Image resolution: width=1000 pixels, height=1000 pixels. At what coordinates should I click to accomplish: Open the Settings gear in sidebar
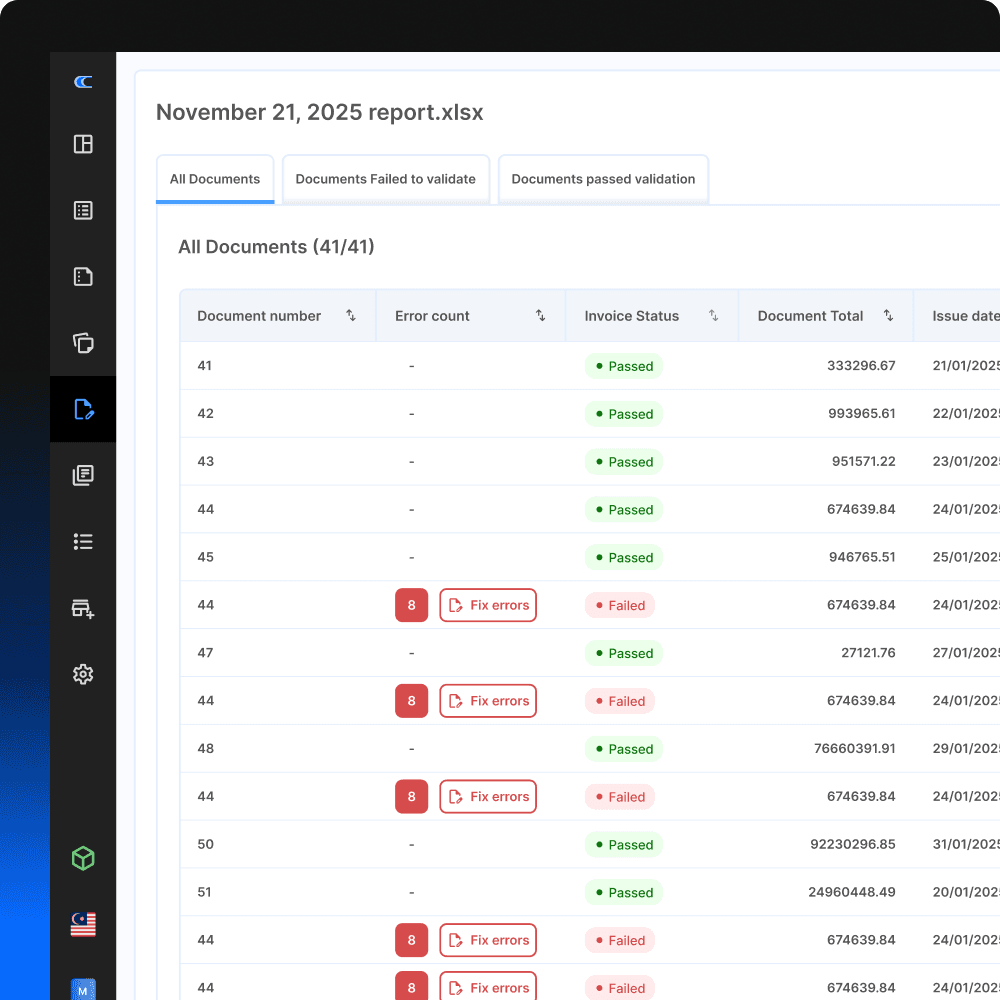[83, 674]
